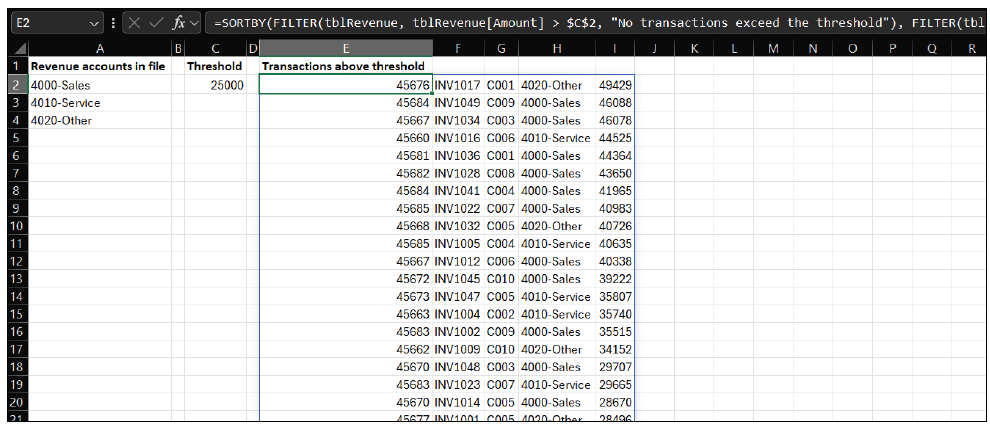Select the row 10 header
990x441 pixels.
pos(14,226)
